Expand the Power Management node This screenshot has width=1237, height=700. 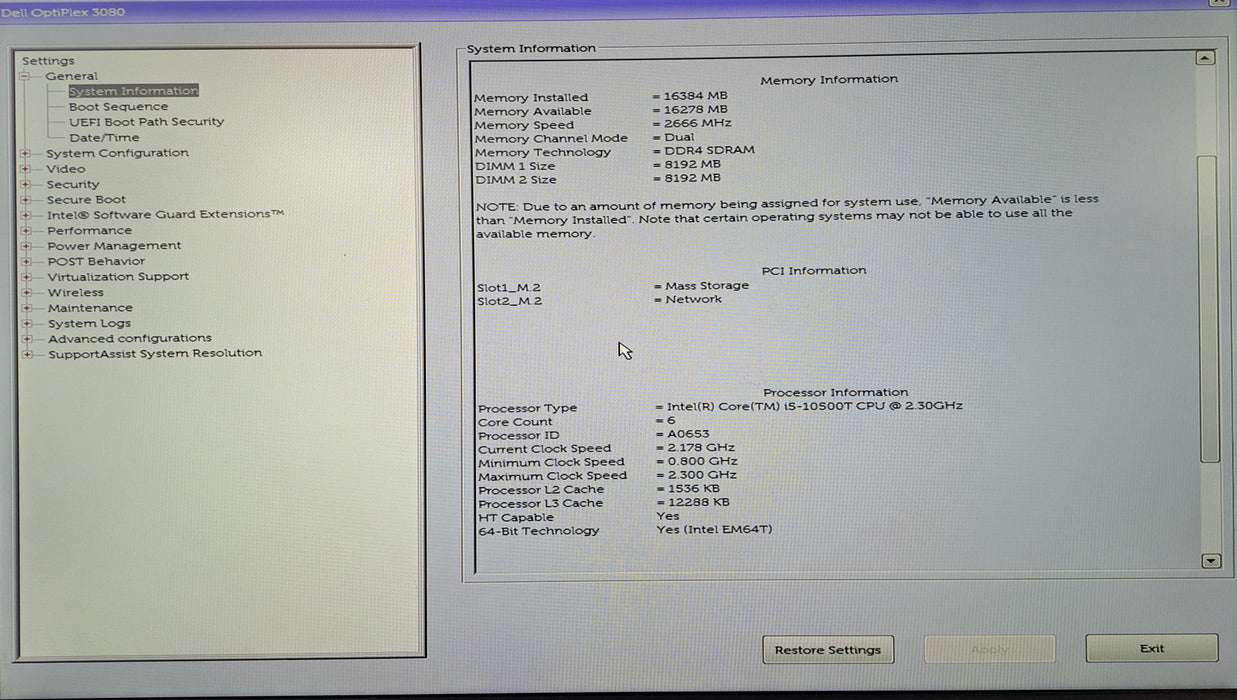[26, 246]
